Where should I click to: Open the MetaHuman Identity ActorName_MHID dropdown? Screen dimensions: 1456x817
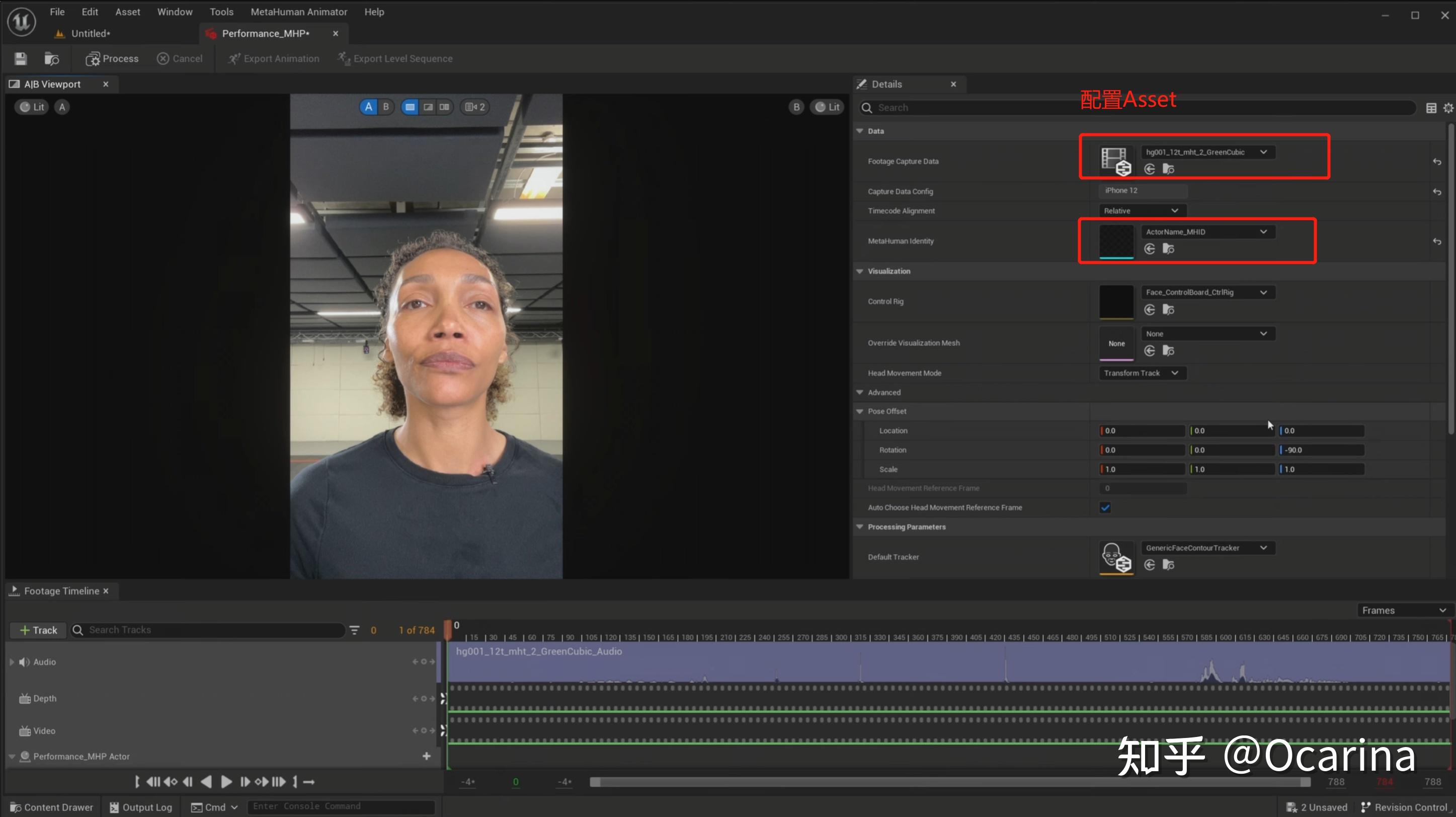point(1207,232)
